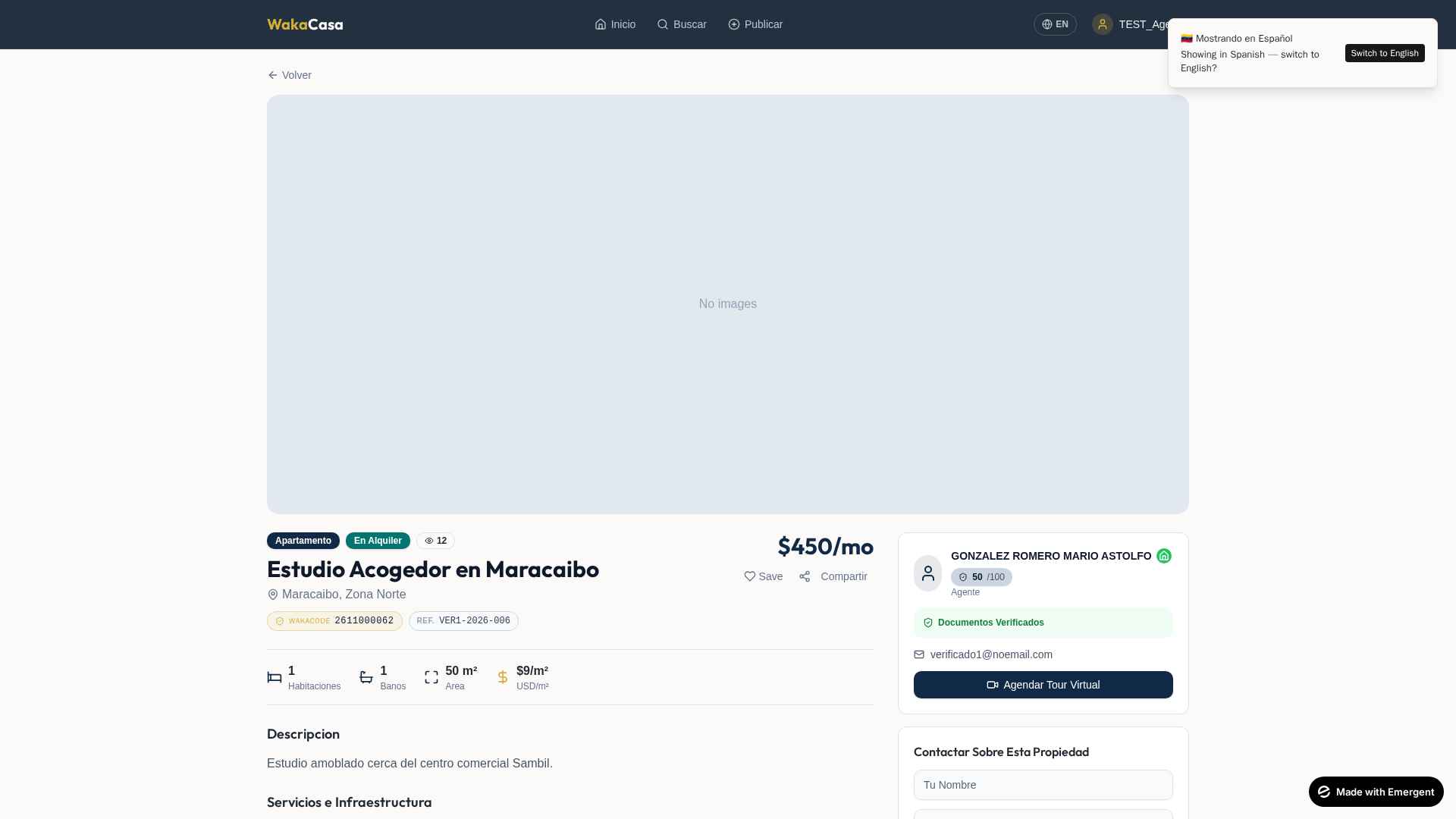Click the No images gallery placeholder
The image size is (1456, 819).
tap(728, 304)
